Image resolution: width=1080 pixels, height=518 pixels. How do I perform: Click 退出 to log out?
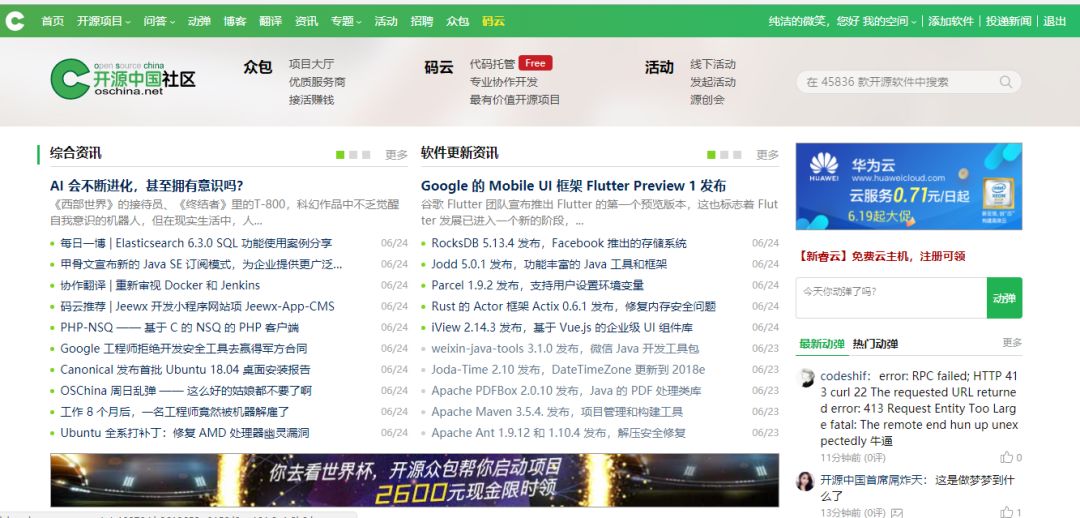(1055, 21)
